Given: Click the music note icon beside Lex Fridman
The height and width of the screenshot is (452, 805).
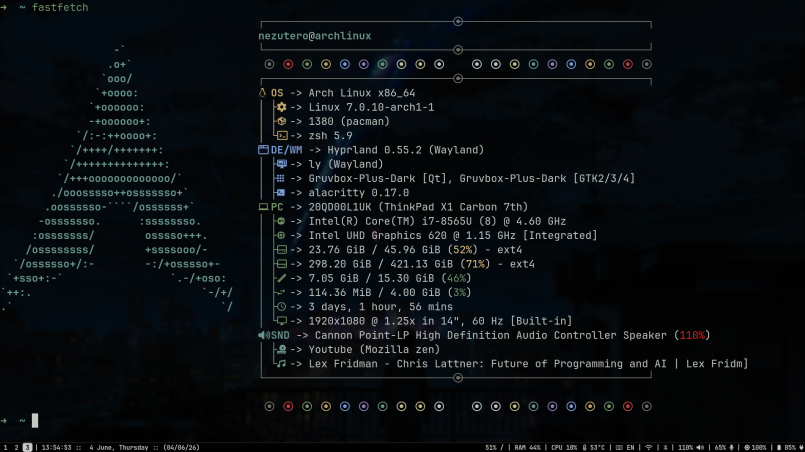Looking at the screenshot, I should pos(281,364).
